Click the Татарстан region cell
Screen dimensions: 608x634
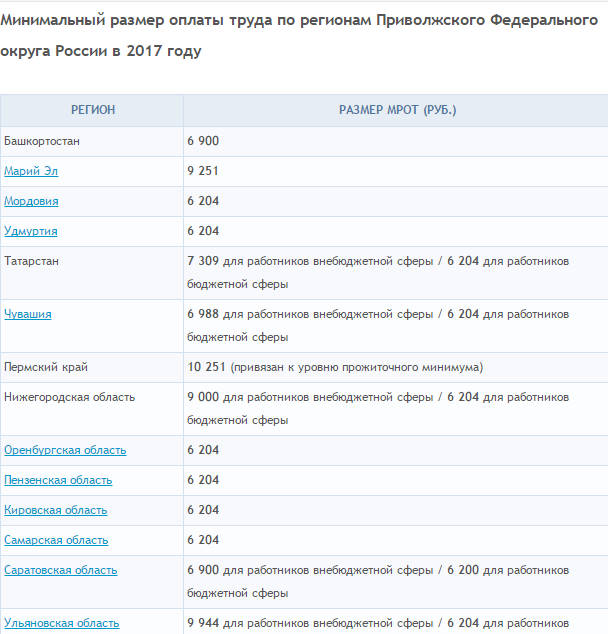click(92, 273)
